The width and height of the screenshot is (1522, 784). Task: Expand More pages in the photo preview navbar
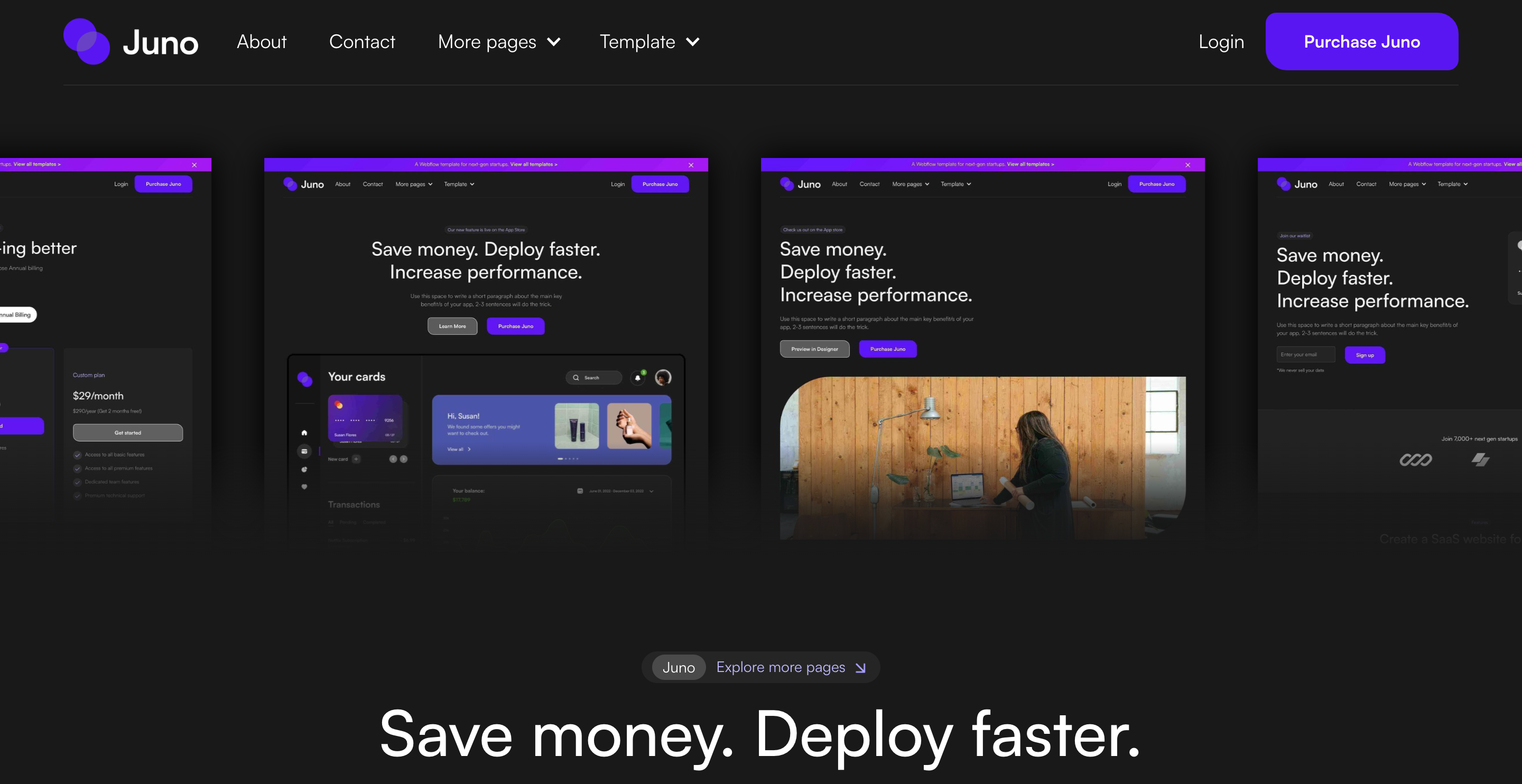click(911, 184)
